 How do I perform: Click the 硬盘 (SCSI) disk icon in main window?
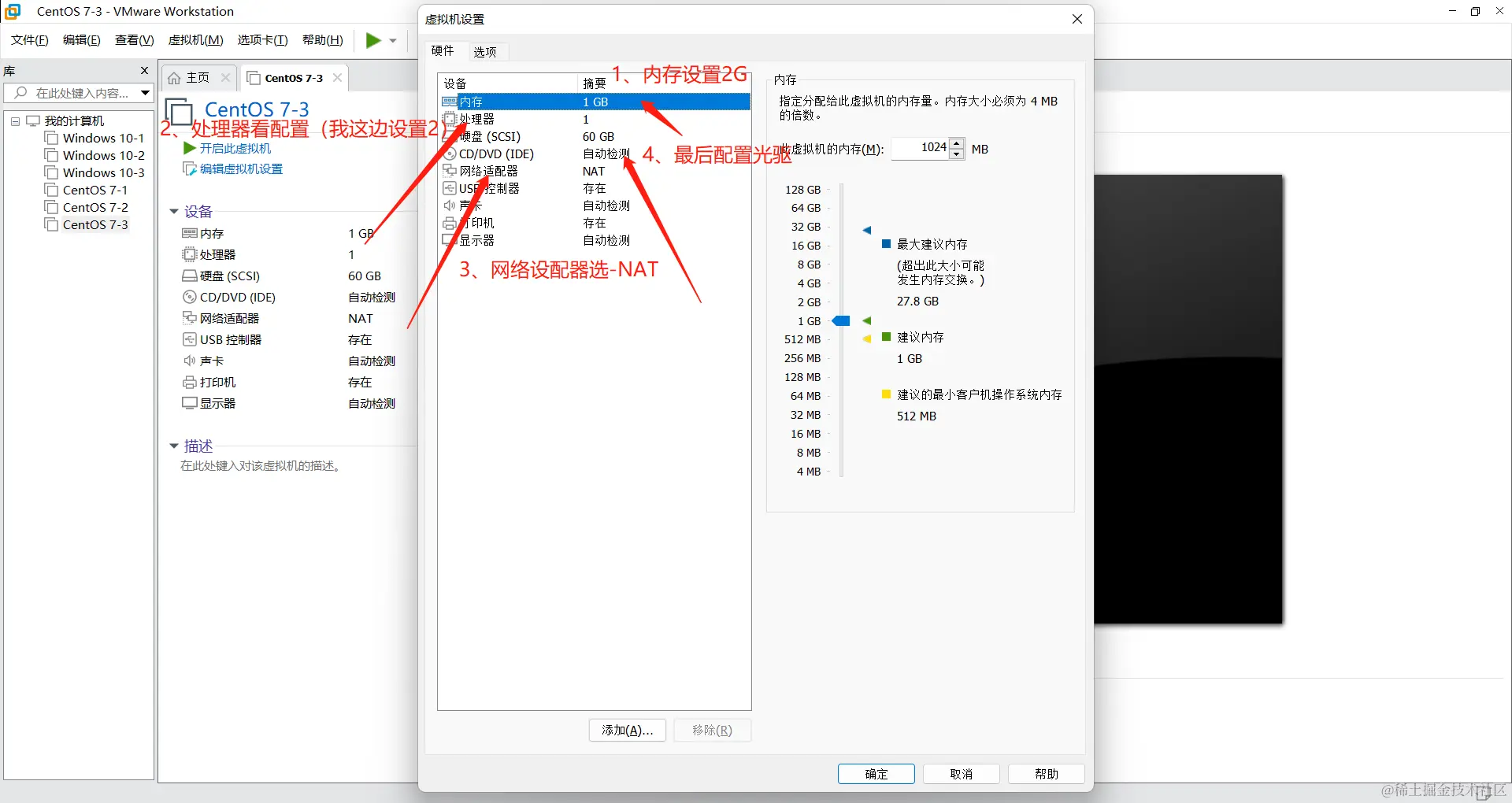(189, 276)
